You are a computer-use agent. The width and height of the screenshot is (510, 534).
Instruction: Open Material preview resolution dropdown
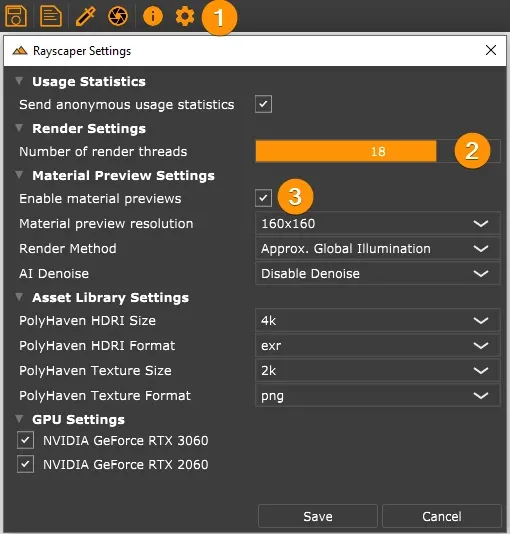[x=378, y=223]
